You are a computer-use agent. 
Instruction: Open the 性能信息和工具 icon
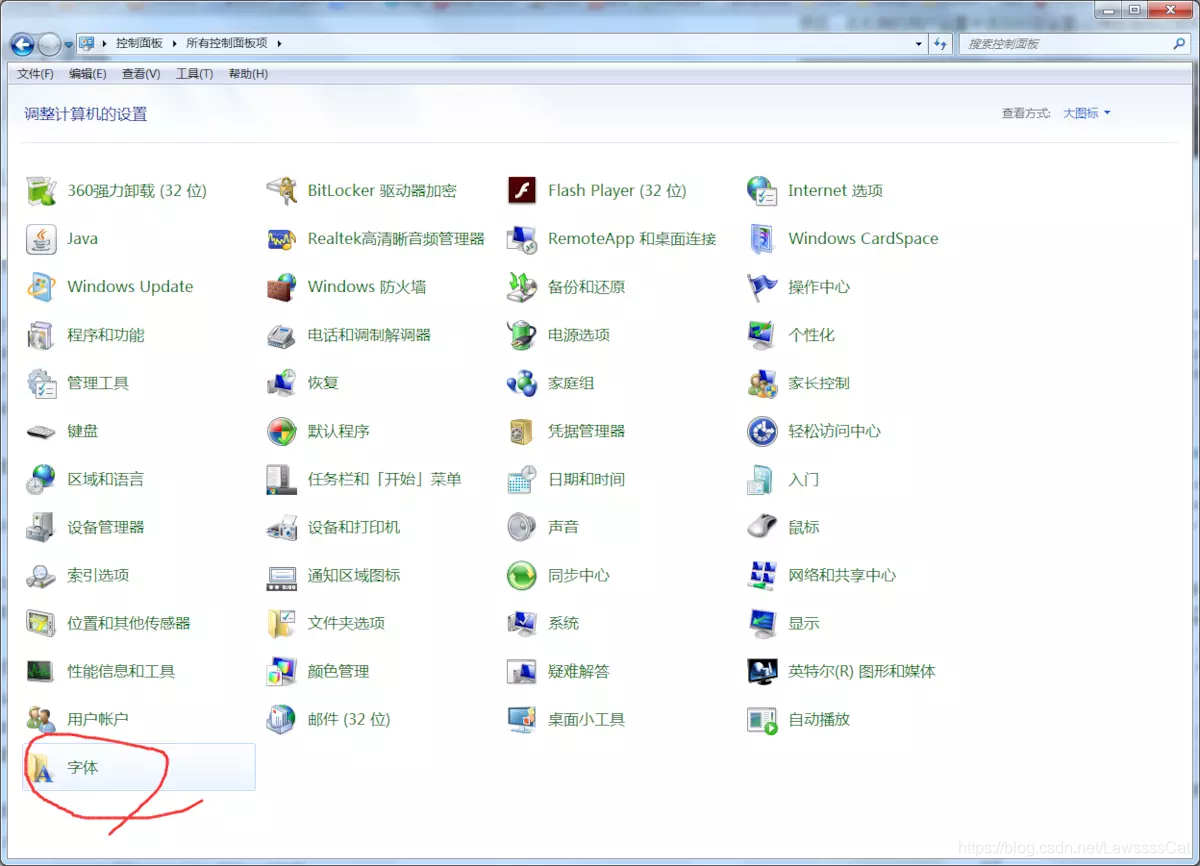[x=41, y=670]
